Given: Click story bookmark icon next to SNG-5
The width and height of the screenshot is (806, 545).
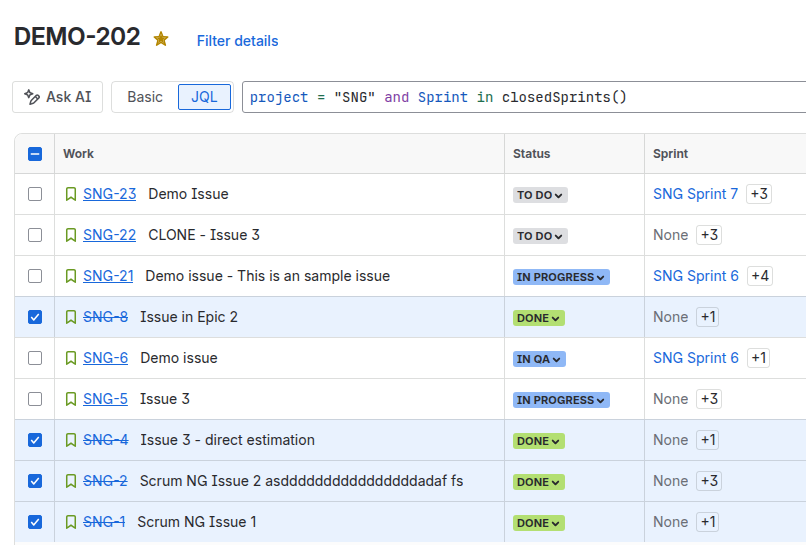Looking at the screenshot, I should coord(71,399).
